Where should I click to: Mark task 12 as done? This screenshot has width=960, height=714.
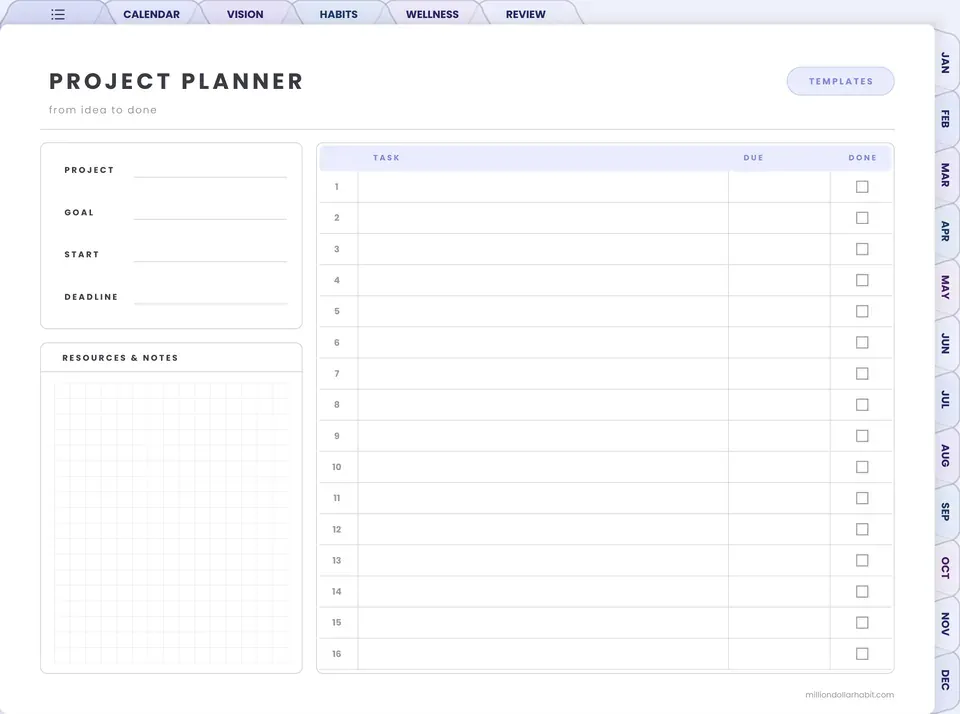pyautogui.click(x=862, y=529)
